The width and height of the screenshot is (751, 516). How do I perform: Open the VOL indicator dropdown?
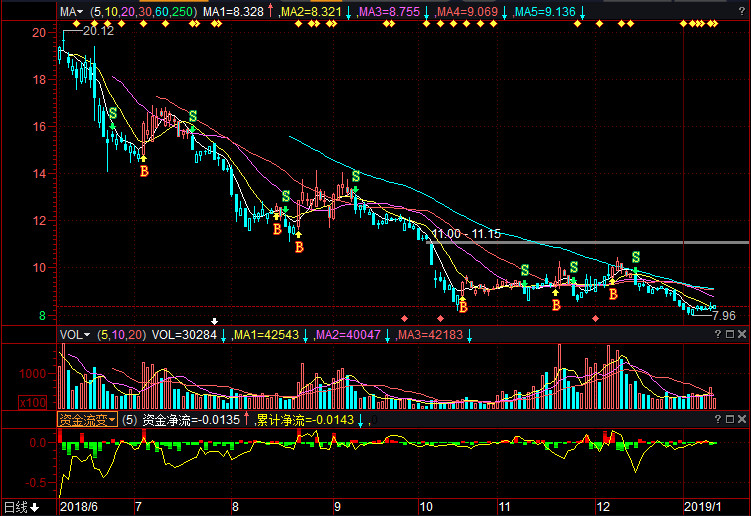74,335
